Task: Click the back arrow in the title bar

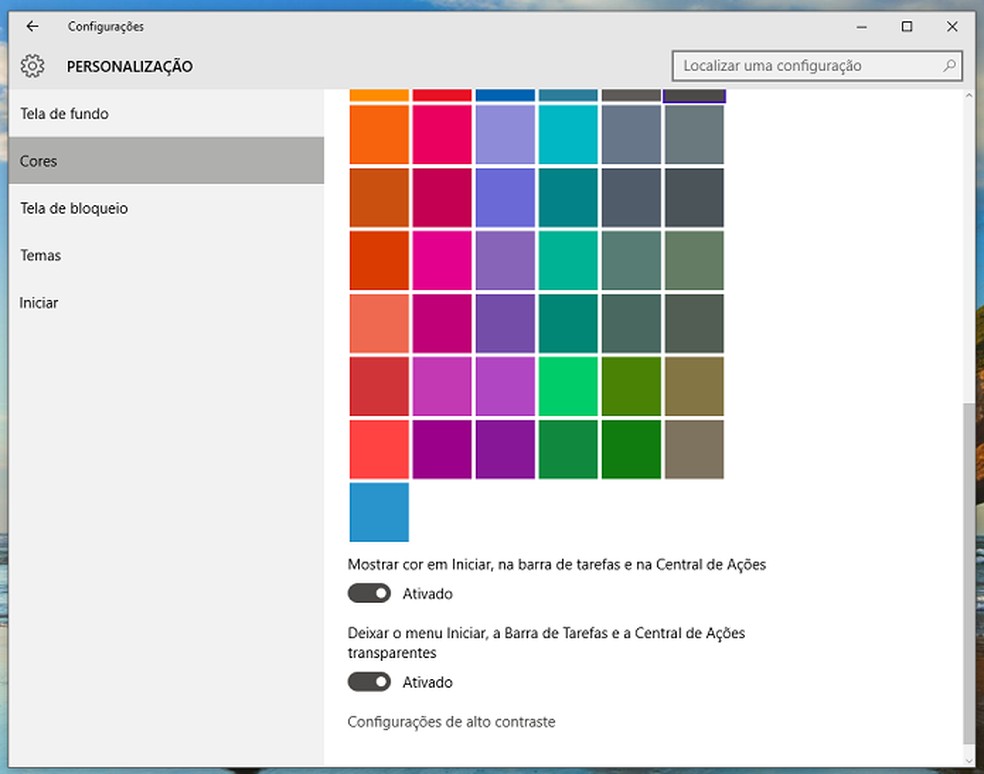Action: pyautogui.click(x=32, y=27)
